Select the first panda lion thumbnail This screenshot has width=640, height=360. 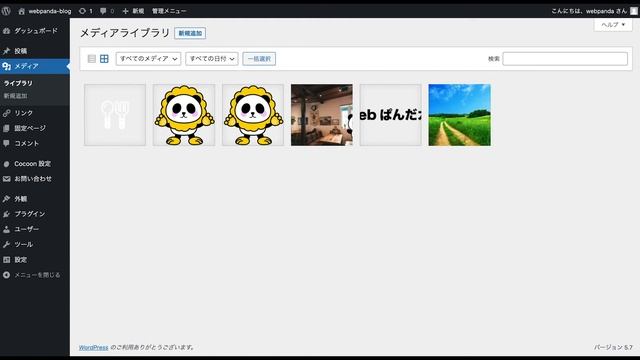click(x=184, y=115)
